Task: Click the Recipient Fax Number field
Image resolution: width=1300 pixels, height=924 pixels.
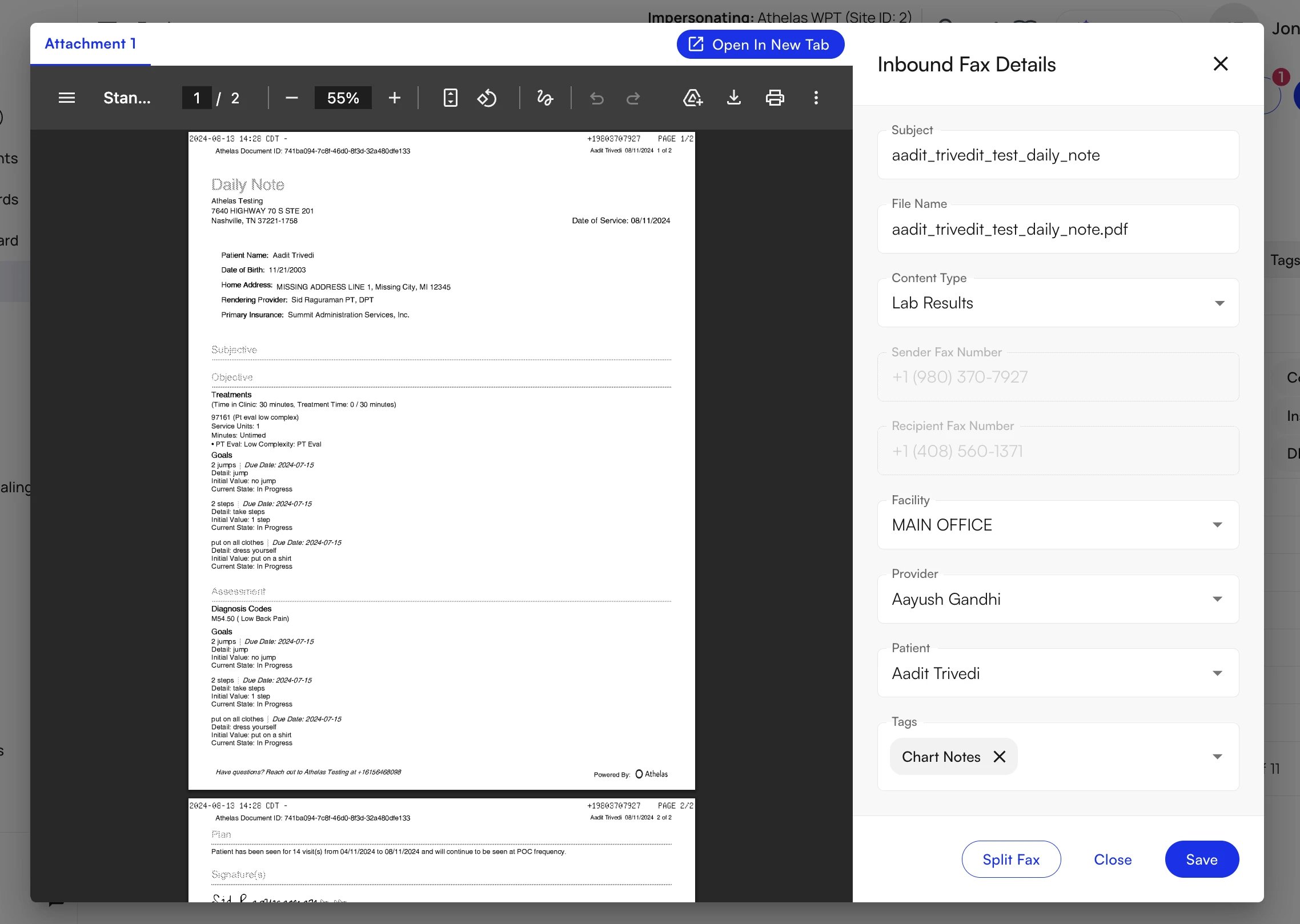Action: [1058, 451]
